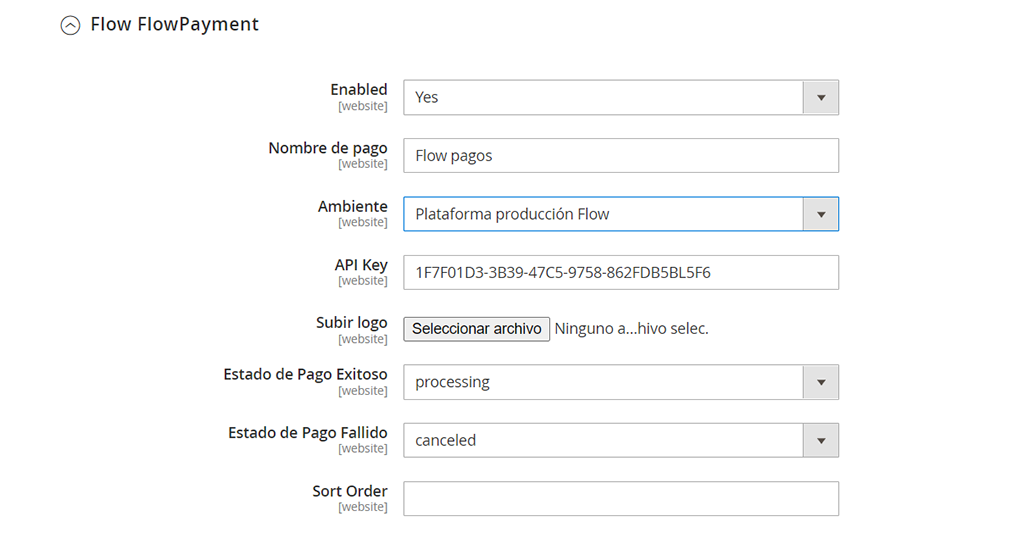1024x544 pixels.
Task: Focus the API Key text field
Action: pos(620,272)
